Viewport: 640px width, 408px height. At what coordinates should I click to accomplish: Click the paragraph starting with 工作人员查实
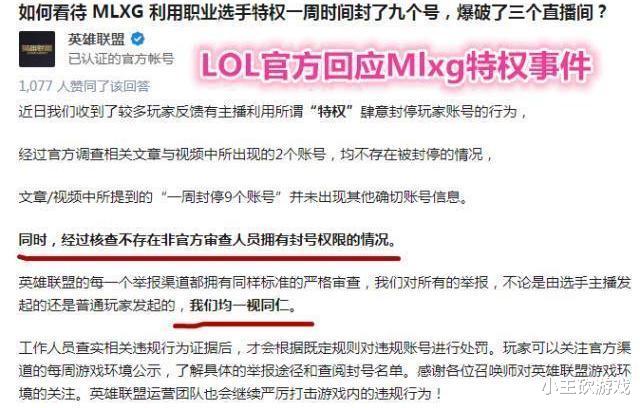click(x=324, y=370)
